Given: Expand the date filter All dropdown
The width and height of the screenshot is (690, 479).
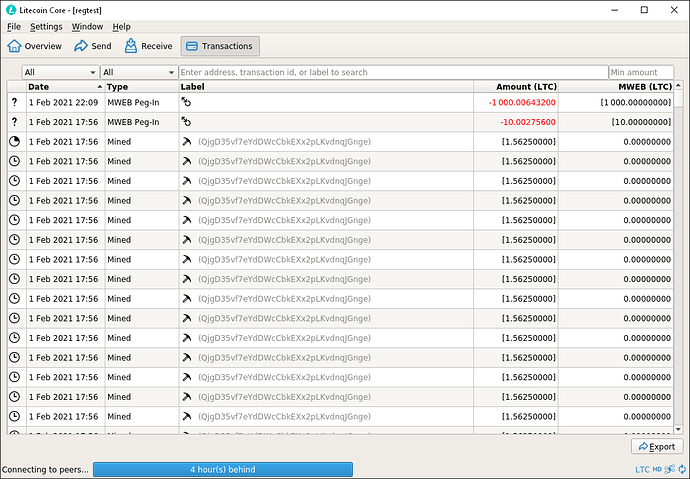Looking at the screenshot, I should click(x=60, y=72).
